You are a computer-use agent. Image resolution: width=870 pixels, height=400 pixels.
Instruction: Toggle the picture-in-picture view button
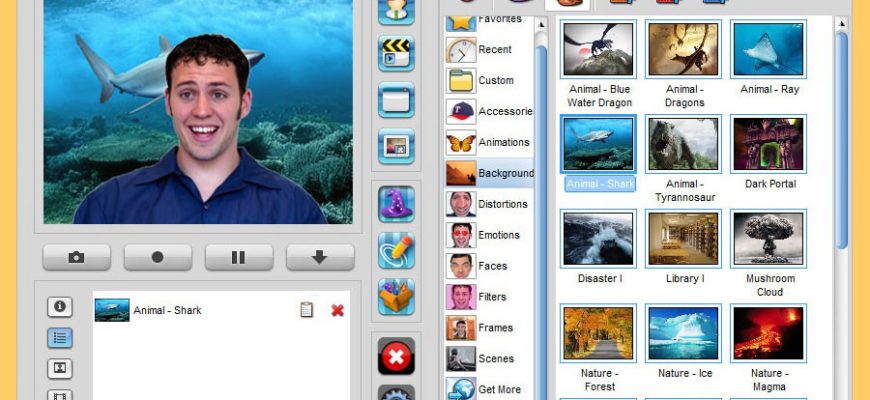coord(60,368)
